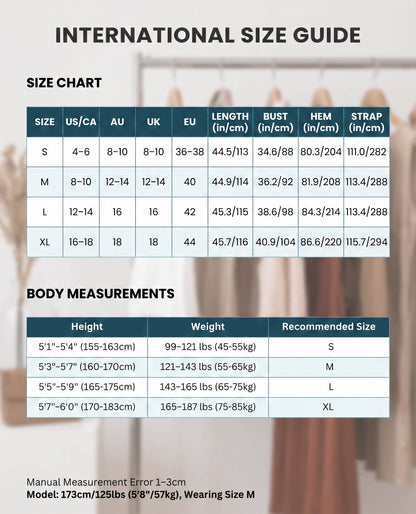Select the Height column header
The height and width of the screenshot is (514, 416).
(x=87, y=327)
